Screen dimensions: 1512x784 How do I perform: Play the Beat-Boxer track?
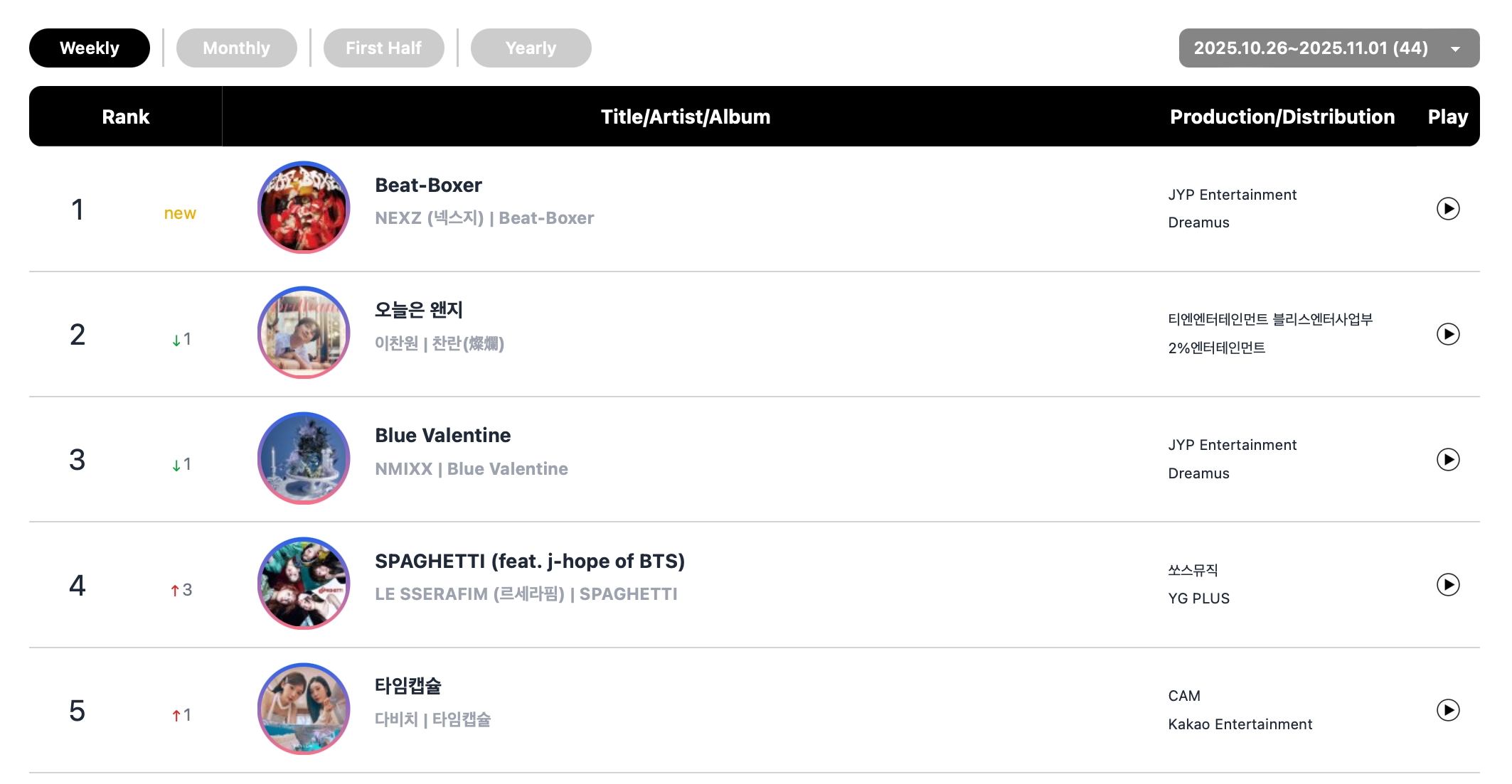coord(1447,209)
